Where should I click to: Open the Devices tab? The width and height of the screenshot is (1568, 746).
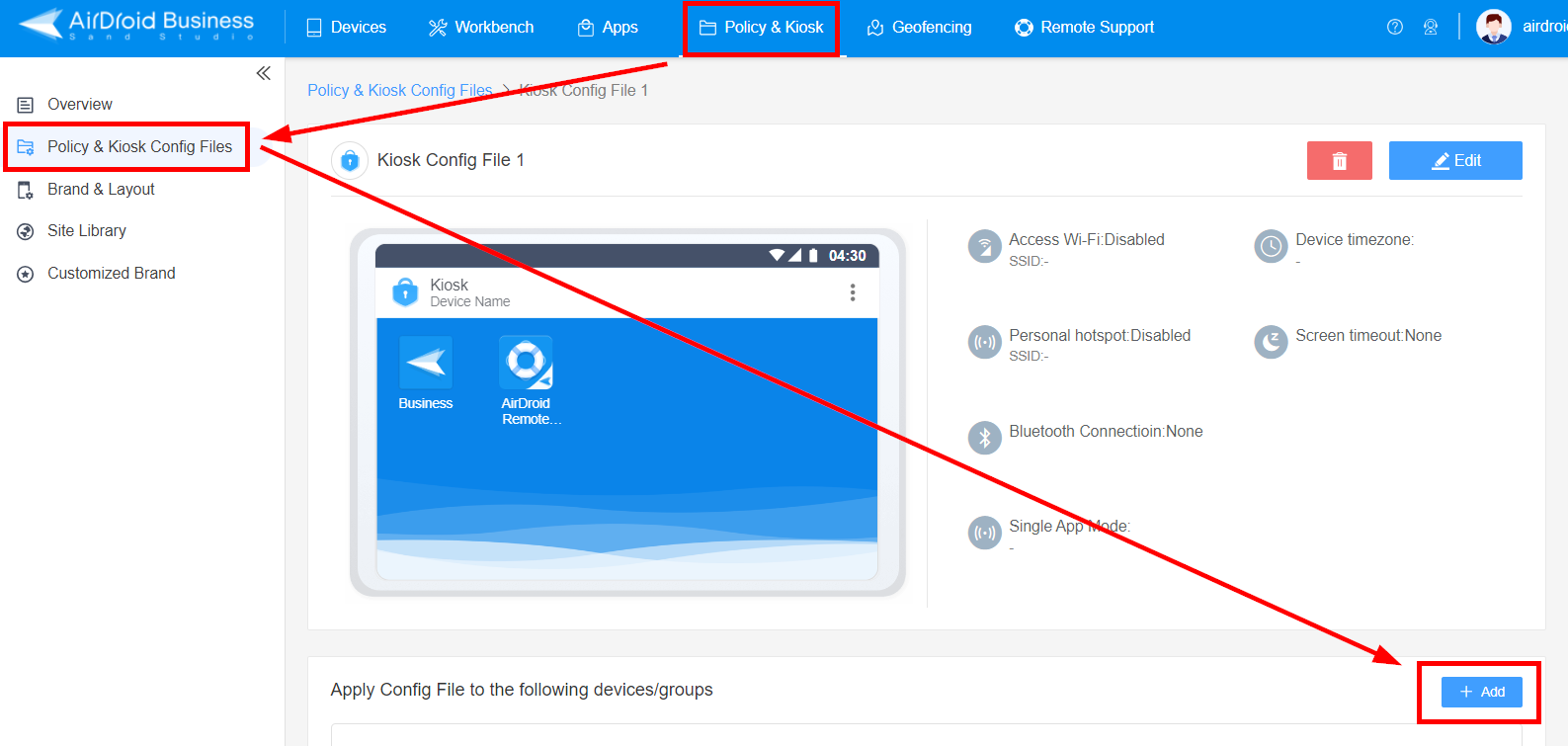tap(346, 28)
